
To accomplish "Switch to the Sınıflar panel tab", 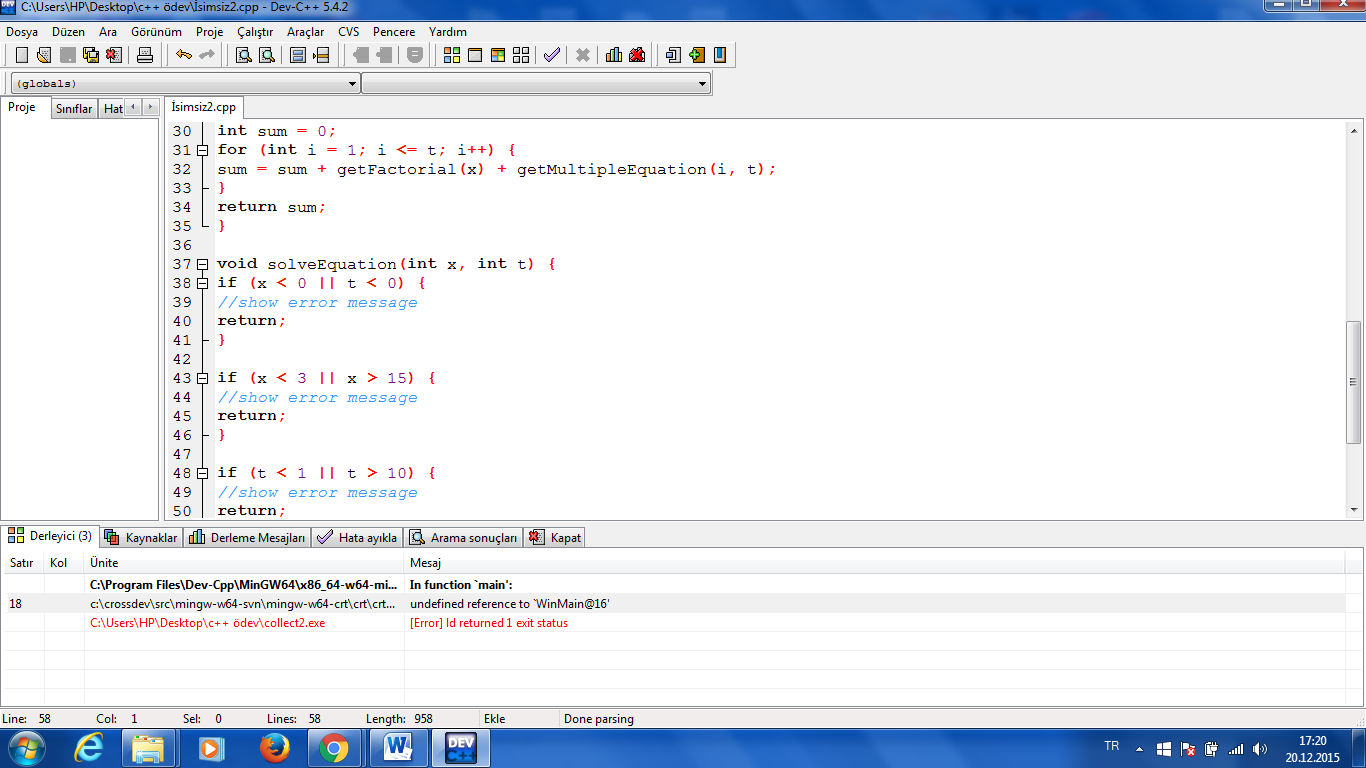I will coord(74,109).
